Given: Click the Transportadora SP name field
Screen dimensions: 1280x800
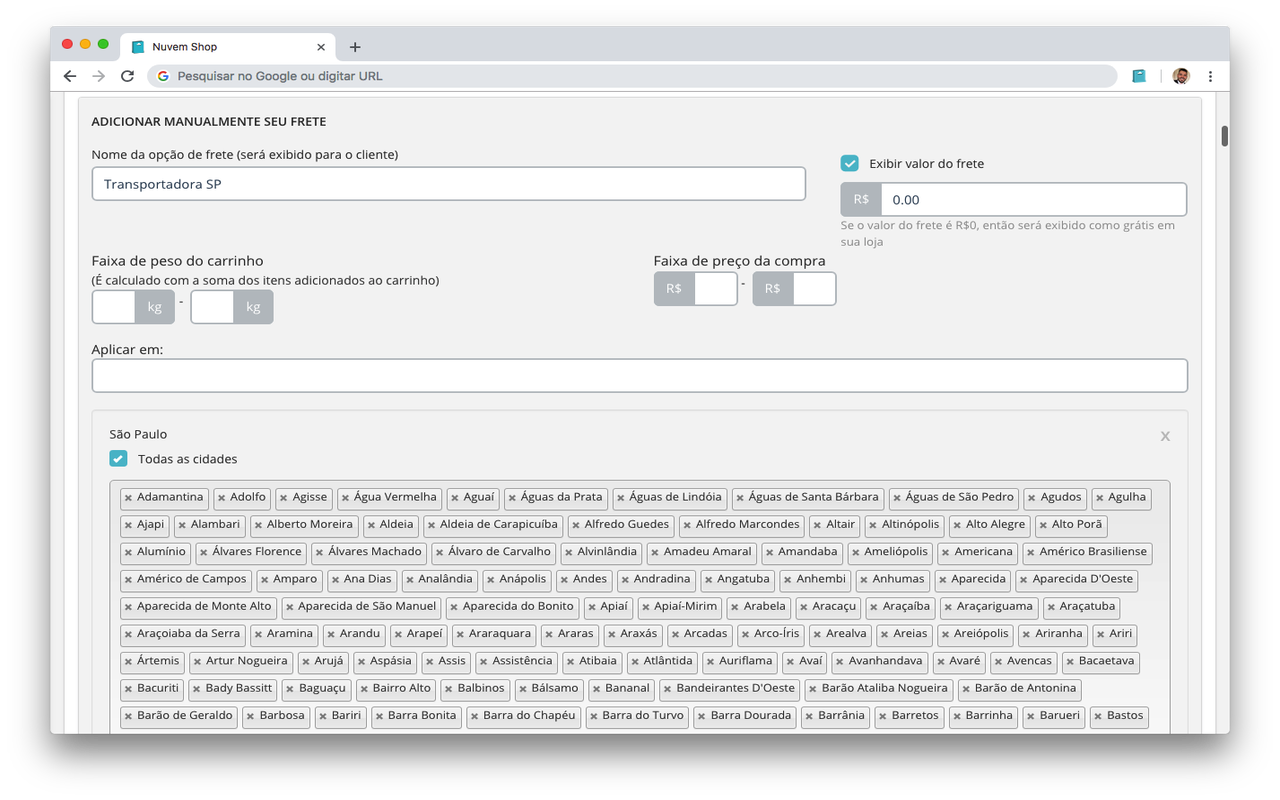Looking at the screenshot, I should click(447, 183).
